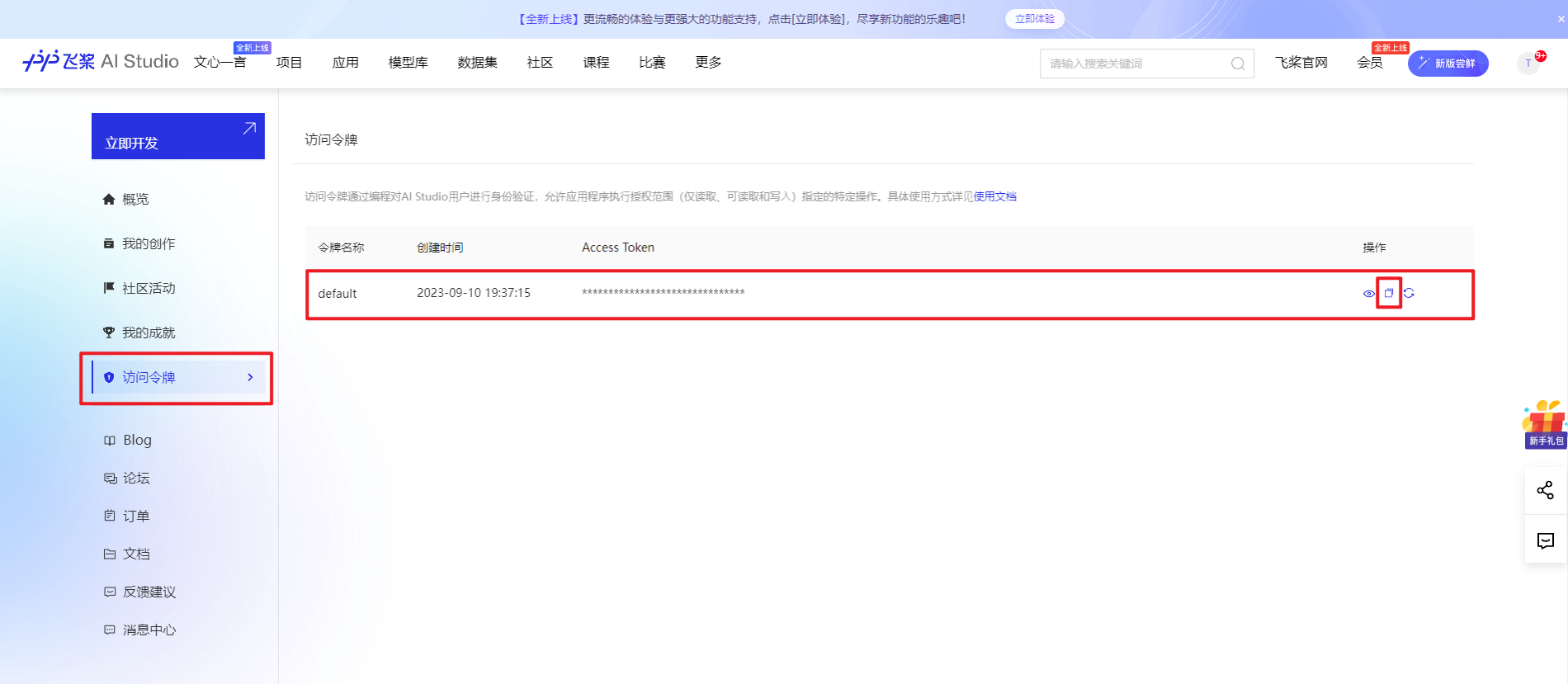The height and width of the screenshot is (684, 1568).
Task: Open the 使用文档 link
Action: (995, 196)
